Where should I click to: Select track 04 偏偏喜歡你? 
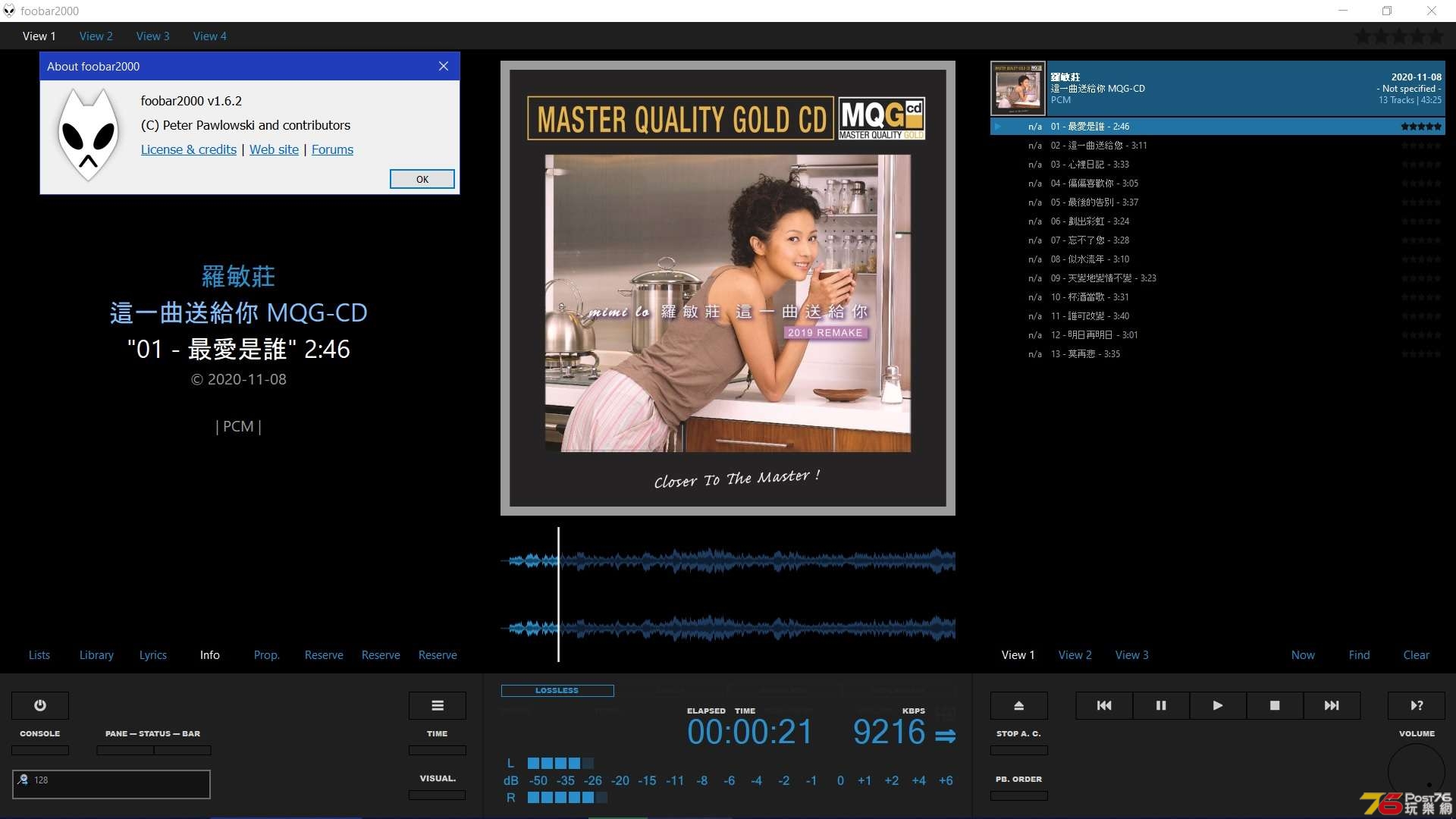(x=1218, y=184)
